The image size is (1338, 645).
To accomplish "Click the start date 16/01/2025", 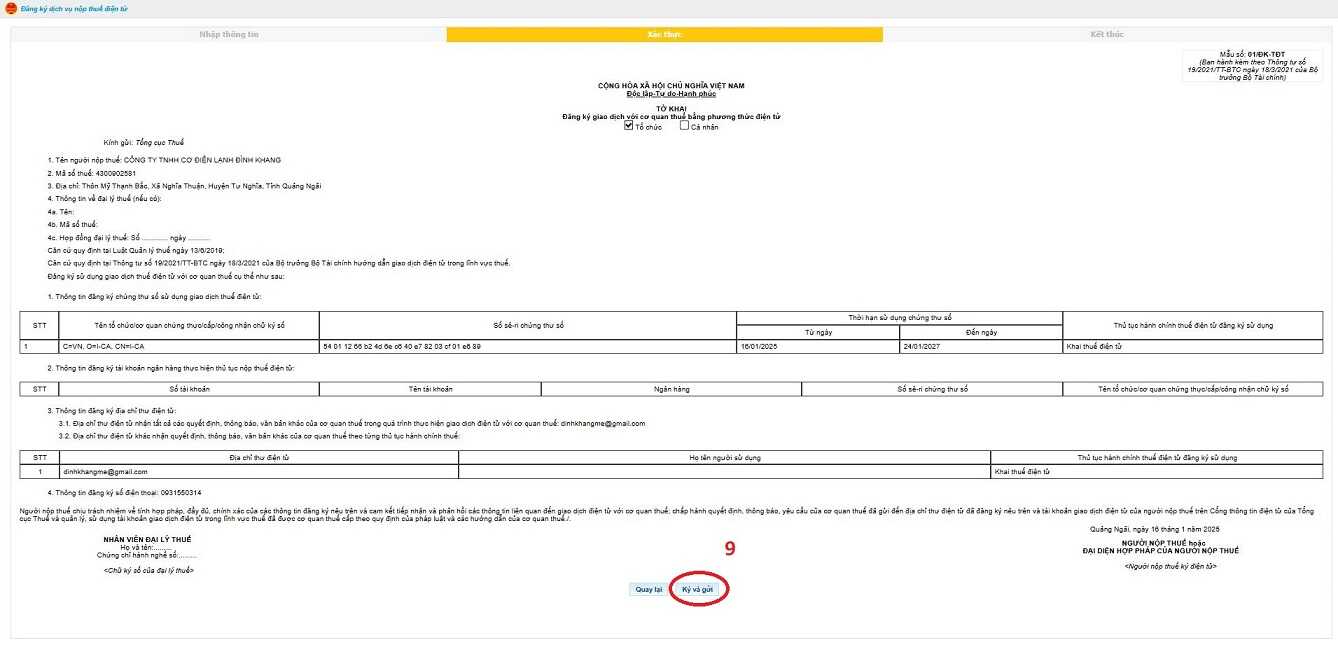I will 760,346.
